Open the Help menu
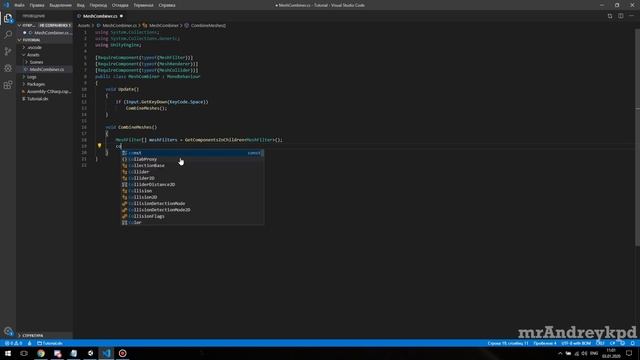Screen dimensions: 640x360 click(x=167, y=5)
